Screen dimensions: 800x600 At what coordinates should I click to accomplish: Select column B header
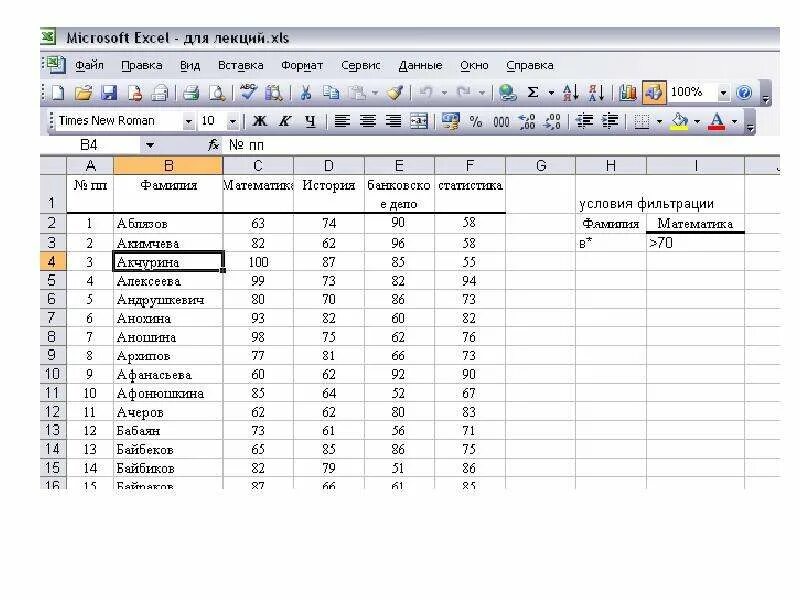168,165
